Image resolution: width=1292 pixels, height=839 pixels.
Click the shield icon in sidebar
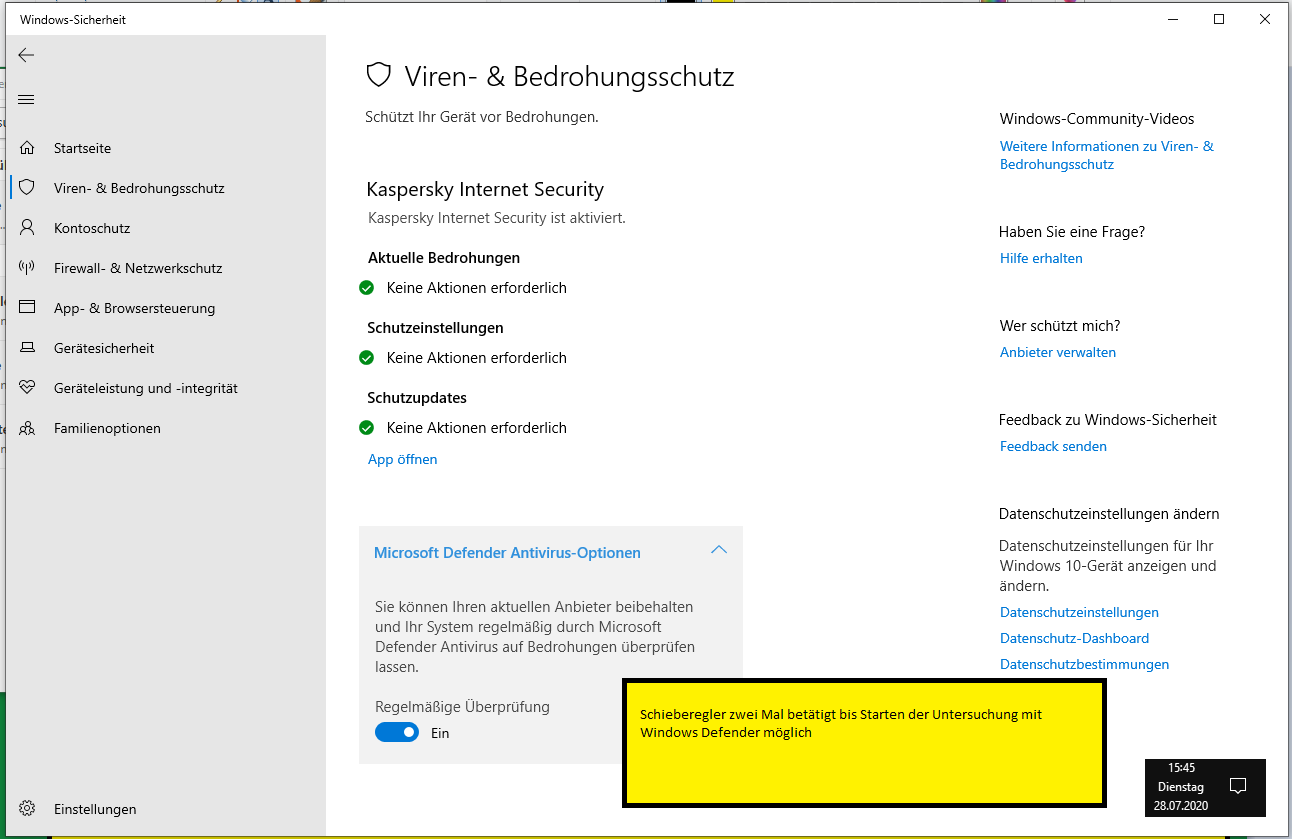click(27, 188)
